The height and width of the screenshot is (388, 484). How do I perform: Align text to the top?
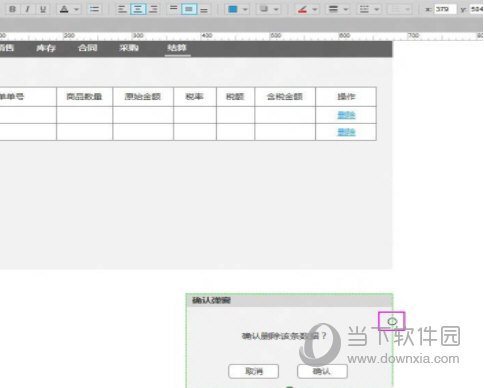click(x=173, y=8)
